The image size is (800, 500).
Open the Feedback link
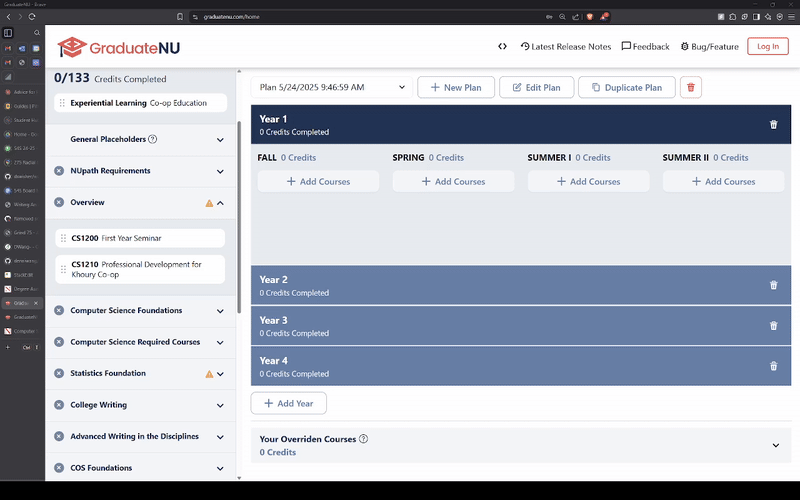tap(645, 46)
